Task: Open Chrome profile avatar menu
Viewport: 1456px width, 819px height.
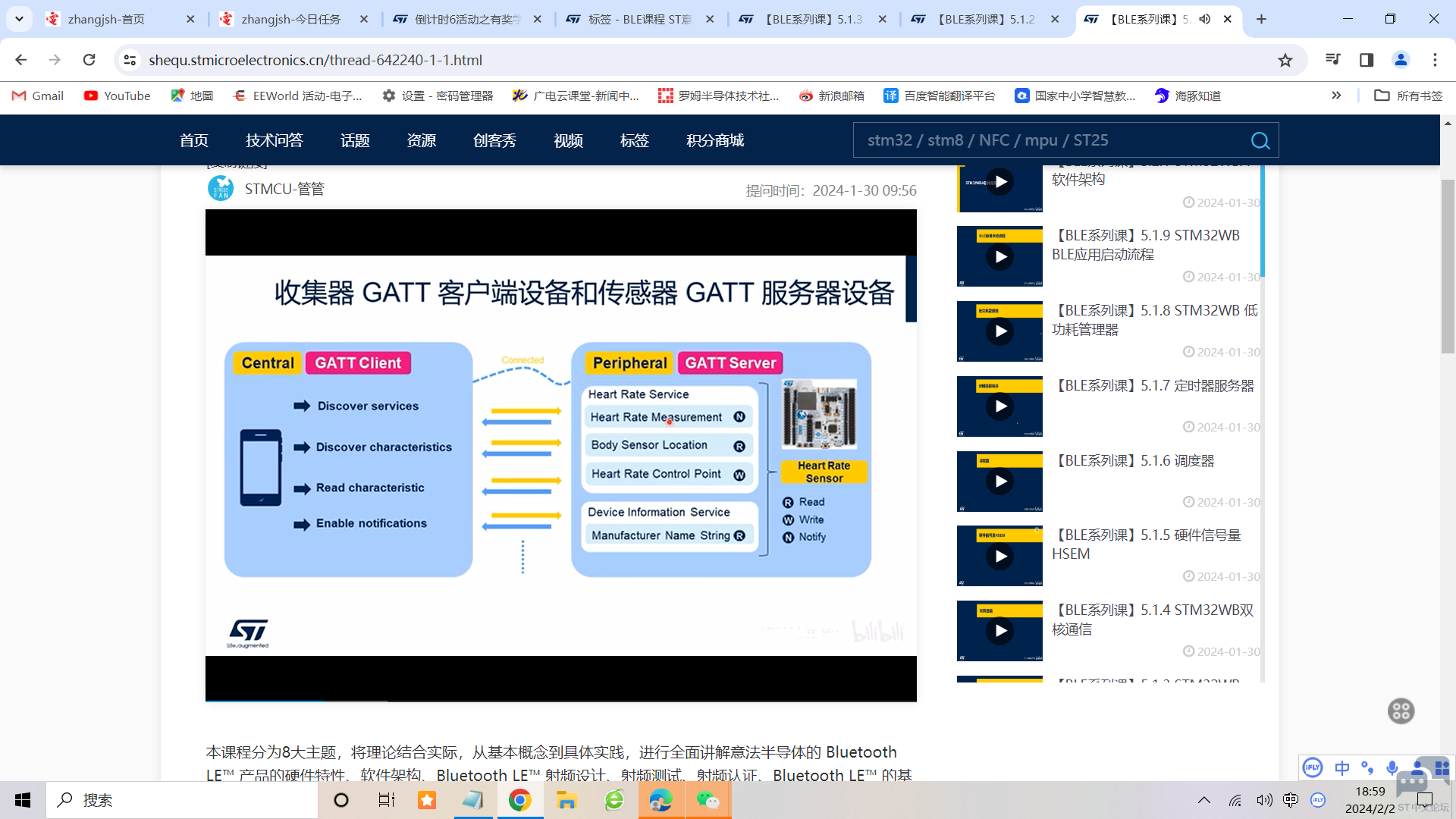Action: (x=1401, y=60)
